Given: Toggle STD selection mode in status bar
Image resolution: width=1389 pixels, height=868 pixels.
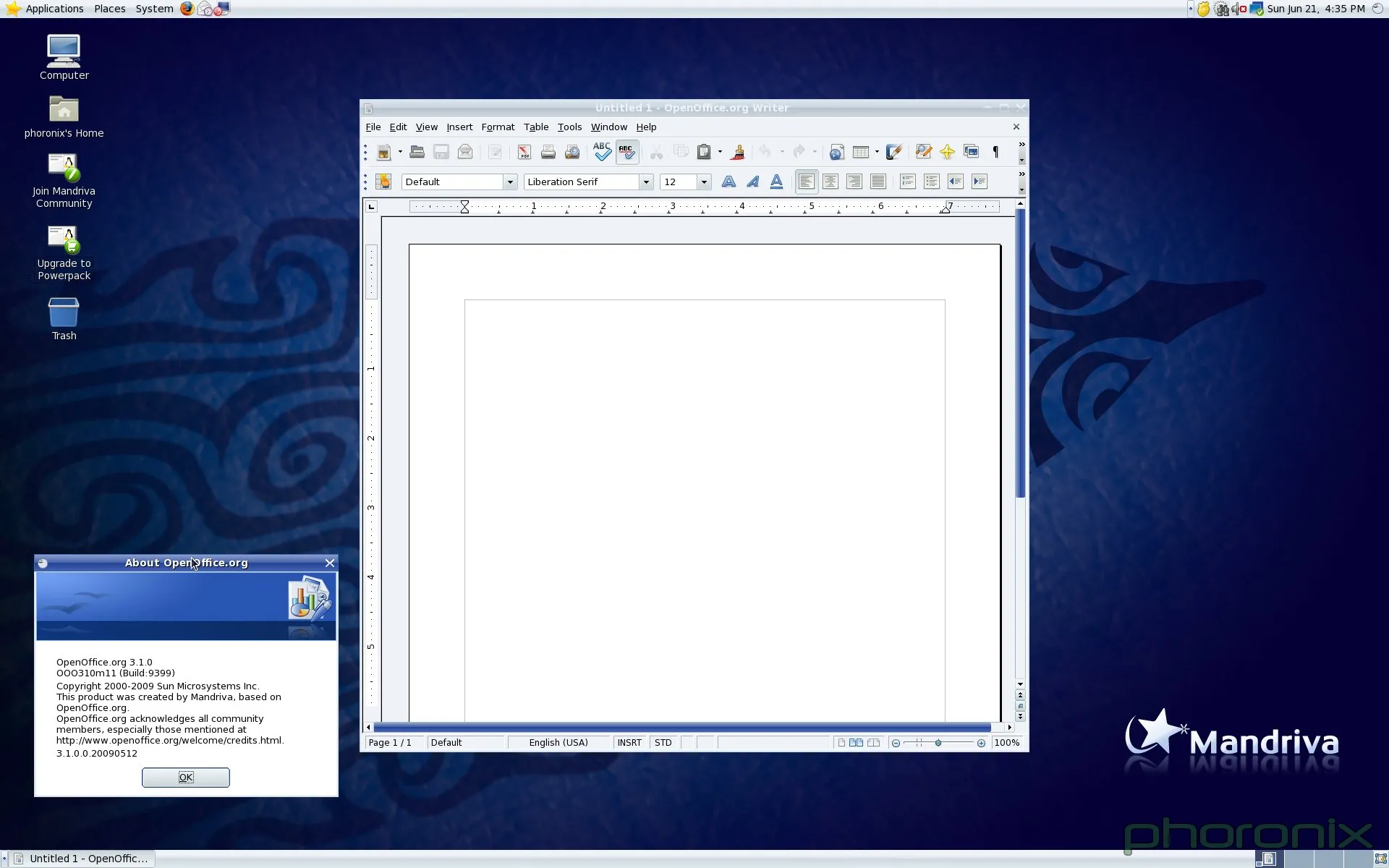Looking at the screenshot, I should pyautogui.click(x=663, y=743).
